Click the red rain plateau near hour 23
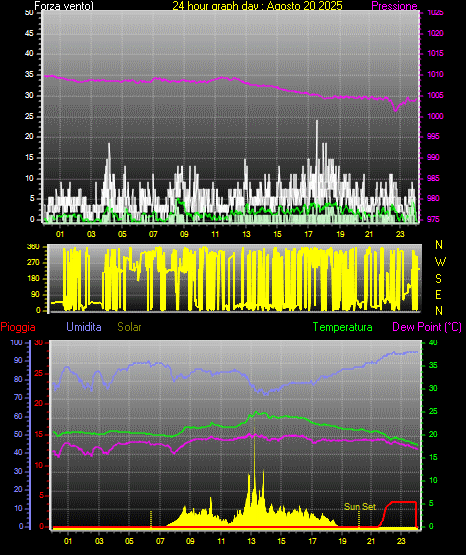Image resolution: width=466 pixels, height=555 pixels. [x=402, y=502]
